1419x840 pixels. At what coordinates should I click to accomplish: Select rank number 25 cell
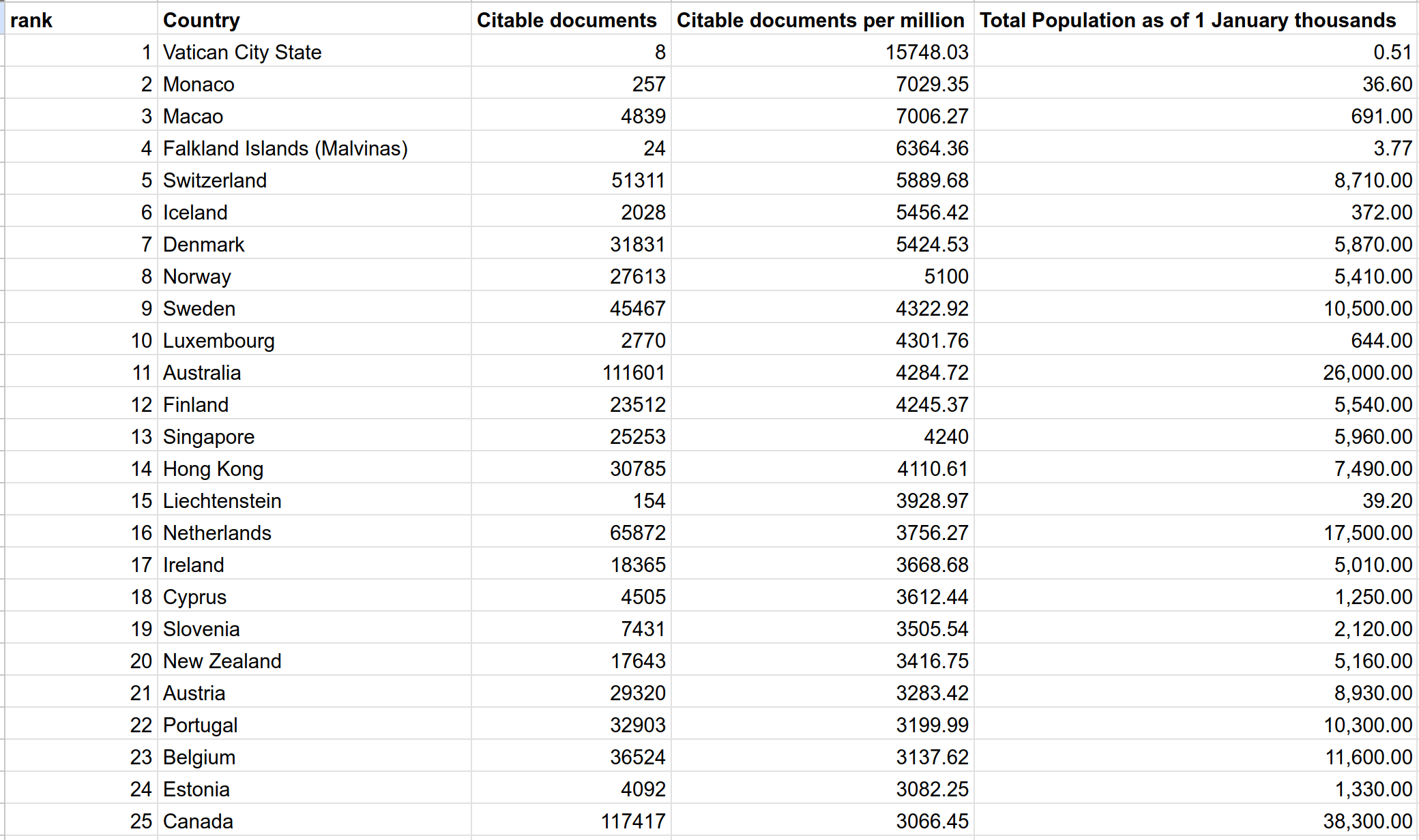point(81,820)
